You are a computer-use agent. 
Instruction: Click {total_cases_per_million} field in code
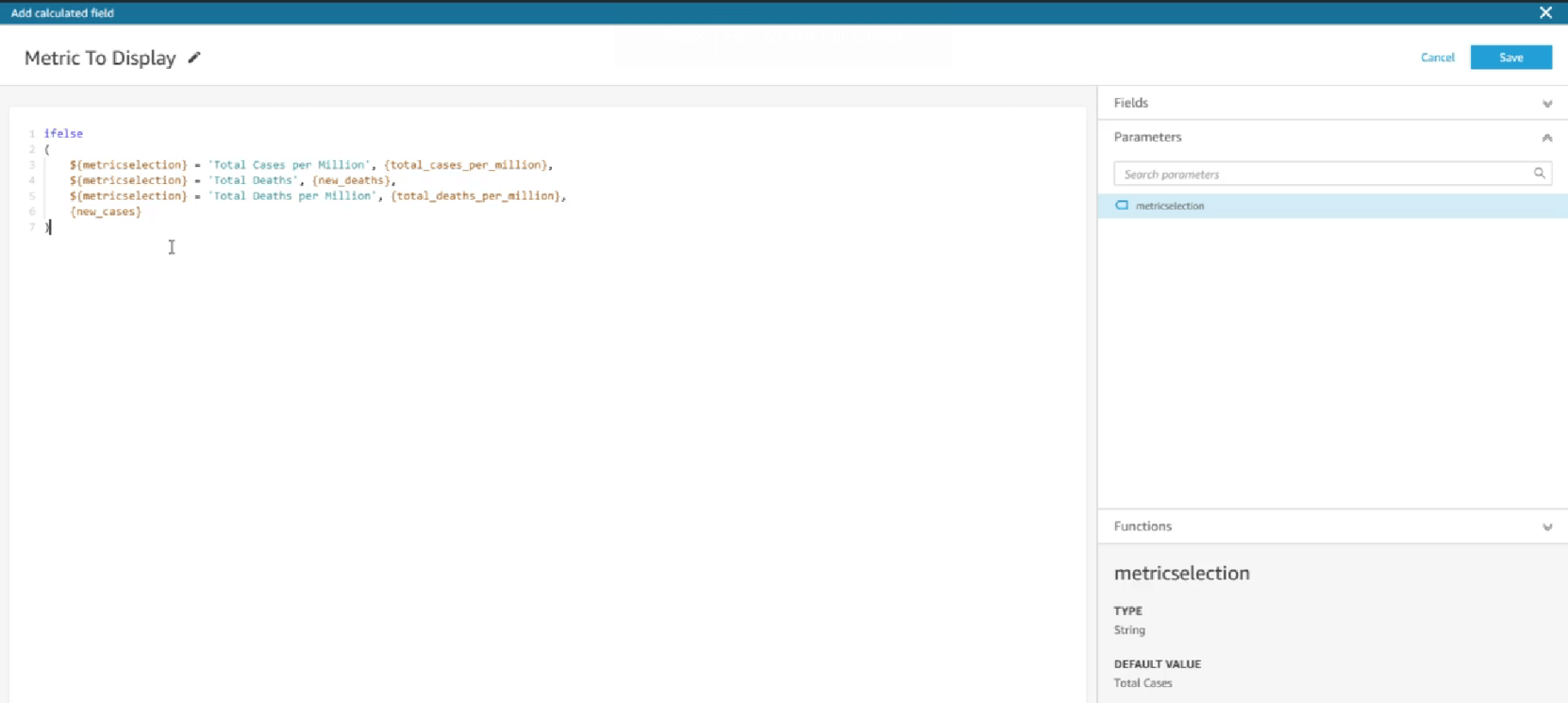[466, 164]
